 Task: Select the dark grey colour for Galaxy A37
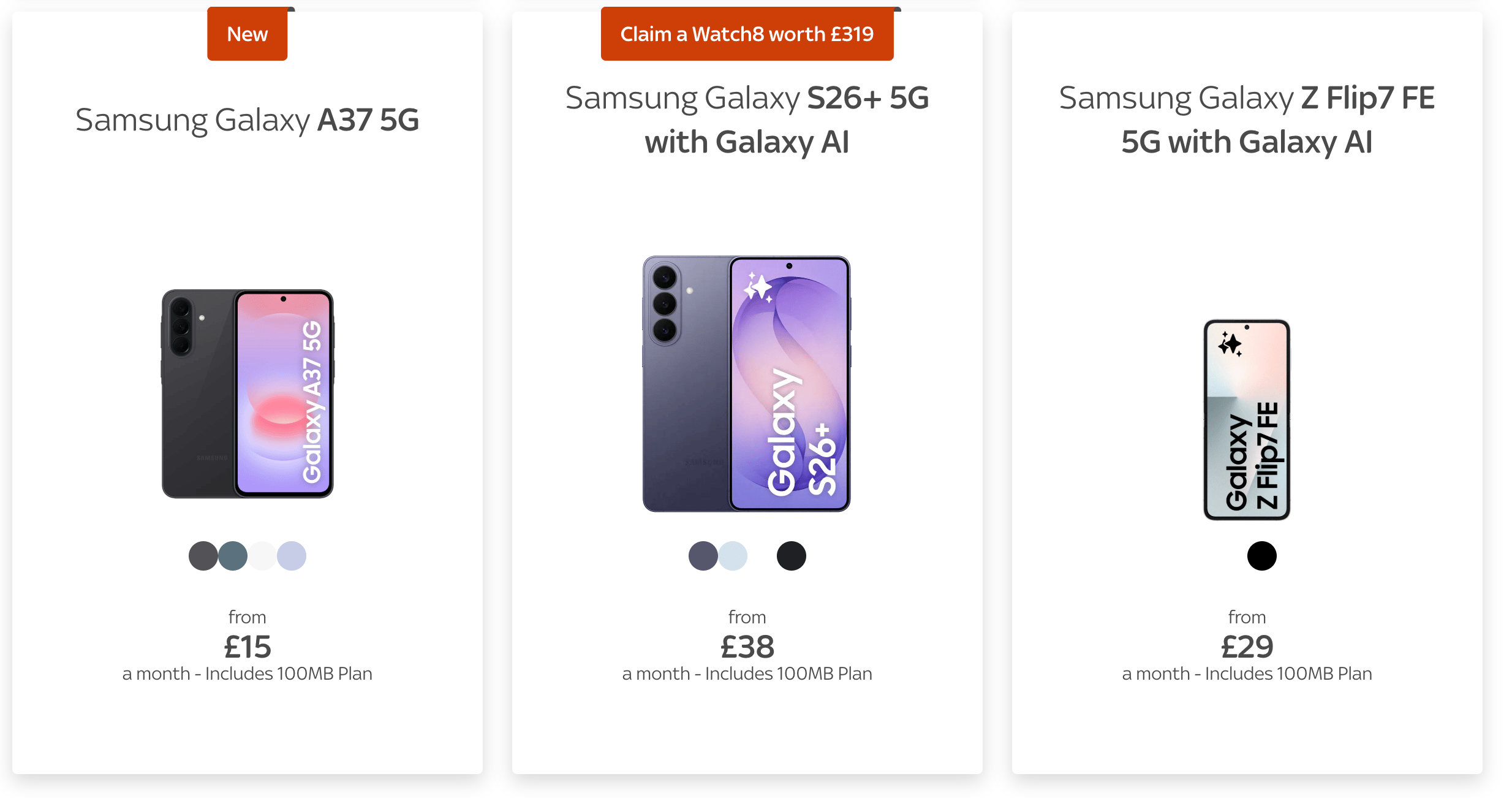203,556
